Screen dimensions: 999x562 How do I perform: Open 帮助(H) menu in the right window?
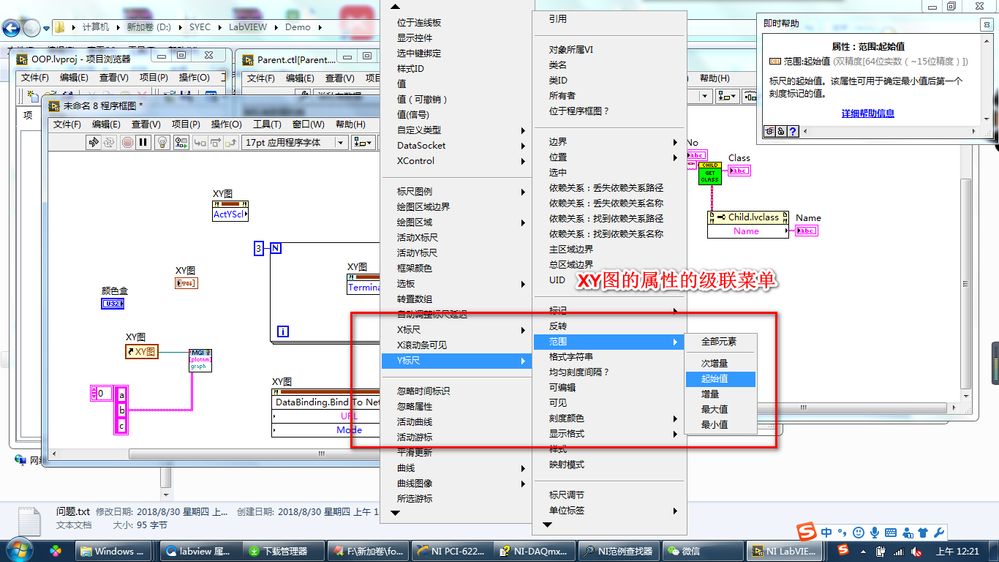[715, 78]
